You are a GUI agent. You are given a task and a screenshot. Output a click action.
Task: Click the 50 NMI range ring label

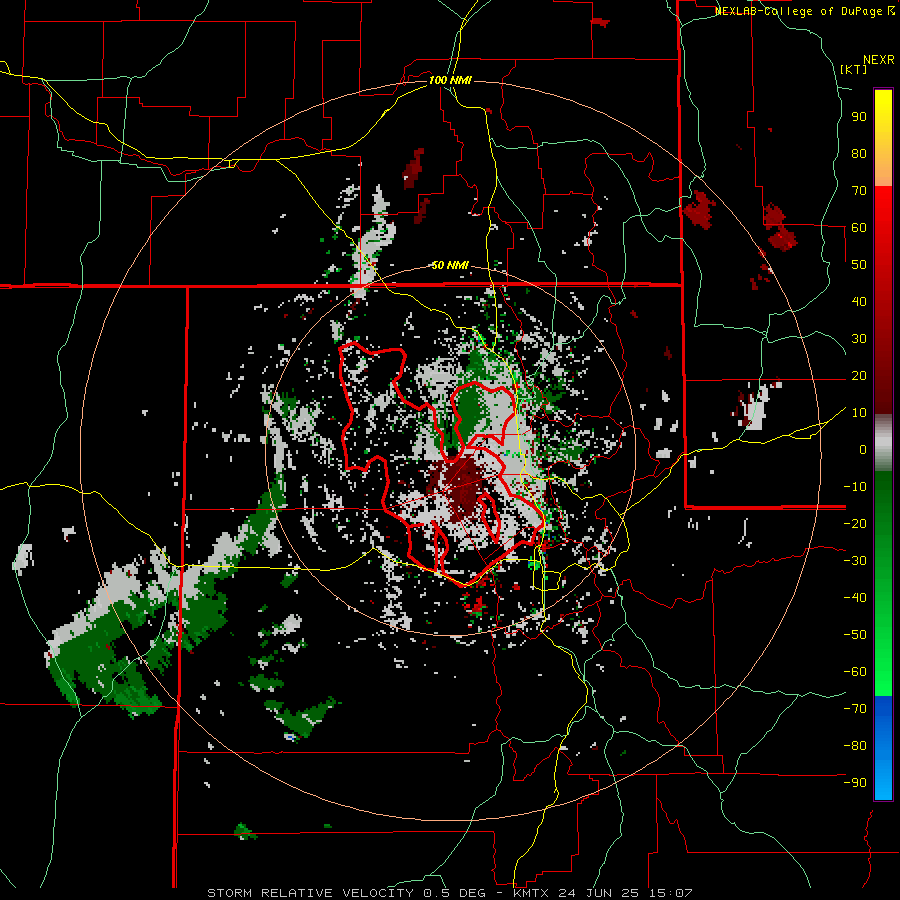(x=450, y=265)
